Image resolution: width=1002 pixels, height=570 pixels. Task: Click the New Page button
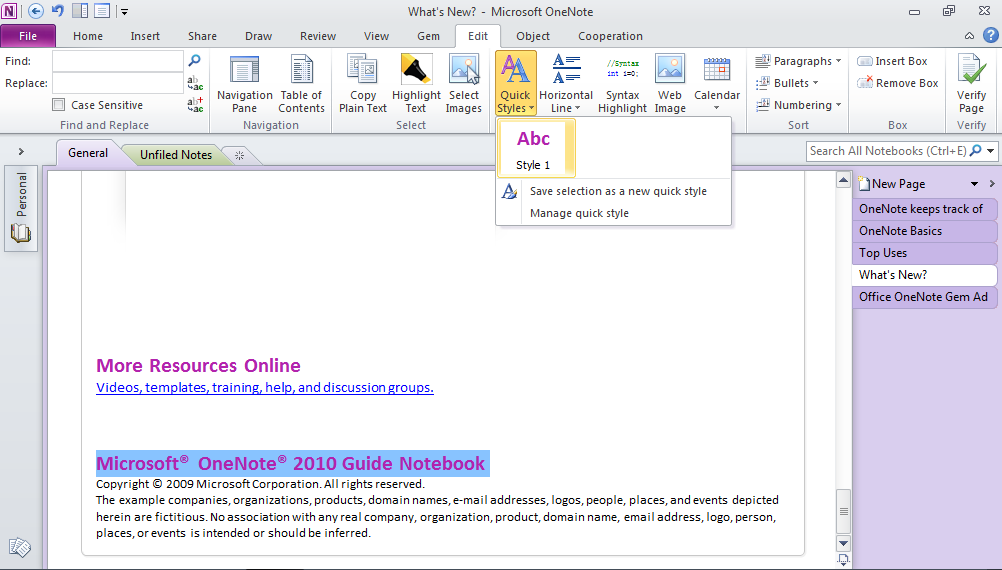click(x=891, y=184)
